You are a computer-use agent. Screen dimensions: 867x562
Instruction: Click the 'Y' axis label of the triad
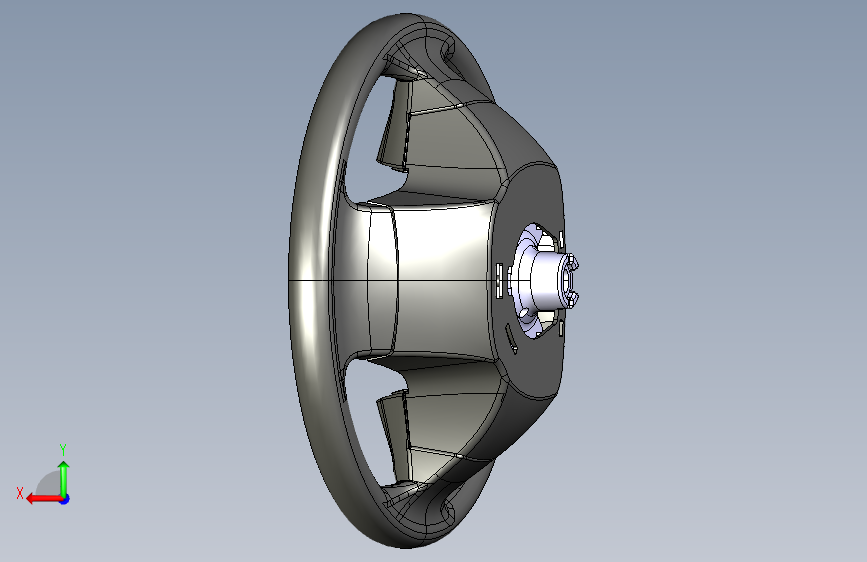coord(63,449)
